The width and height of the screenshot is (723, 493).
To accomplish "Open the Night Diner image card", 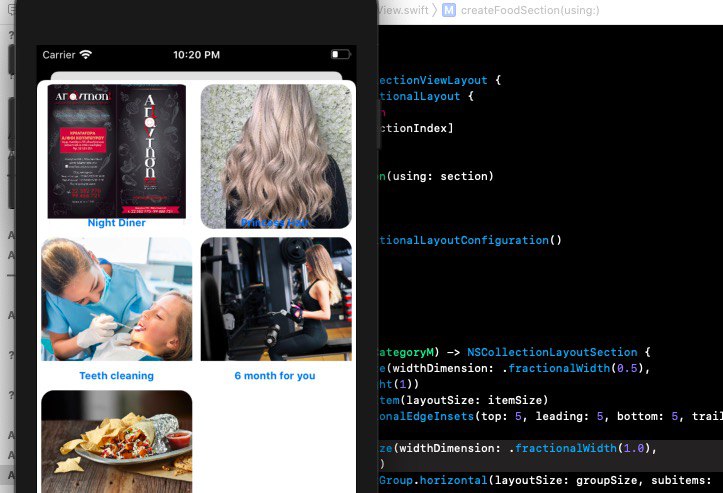I will (x=117, y=151).
